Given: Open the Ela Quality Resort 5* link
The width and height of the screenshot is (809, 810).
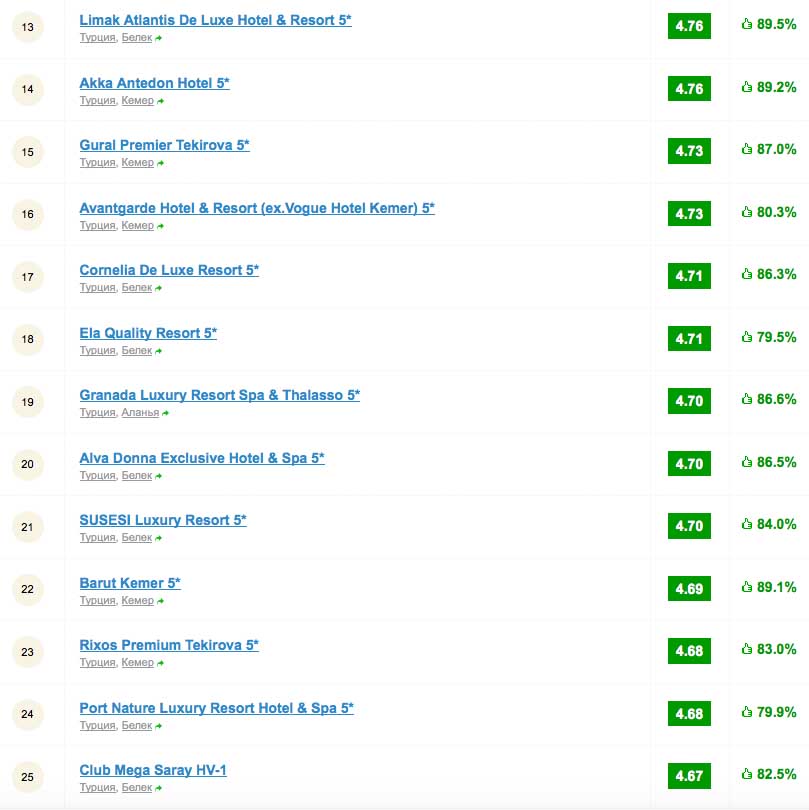Looking at the screenshot, I should (148, 333).
